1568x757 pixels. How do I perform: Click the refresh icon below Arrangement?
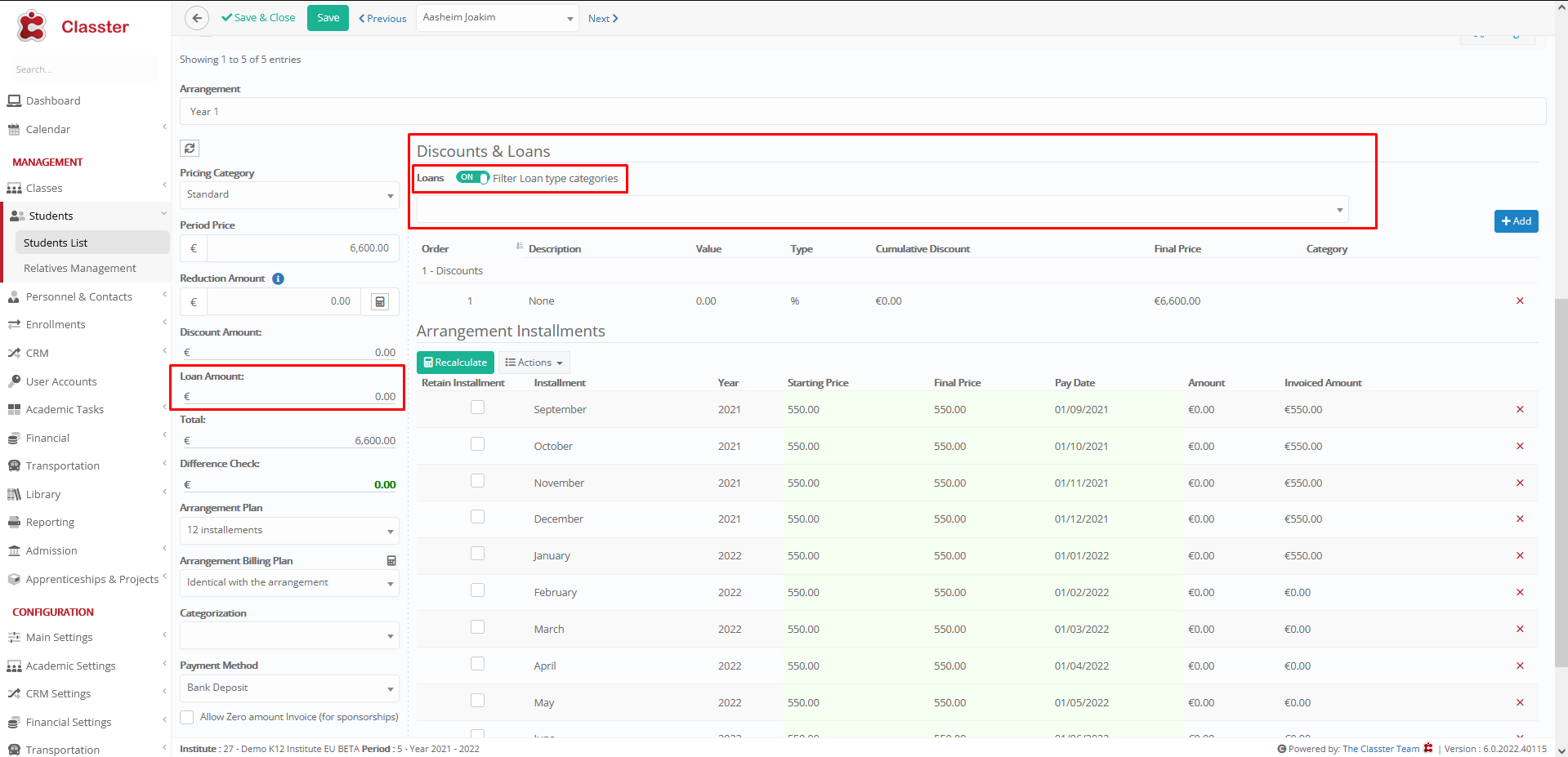tap(190, 148)
